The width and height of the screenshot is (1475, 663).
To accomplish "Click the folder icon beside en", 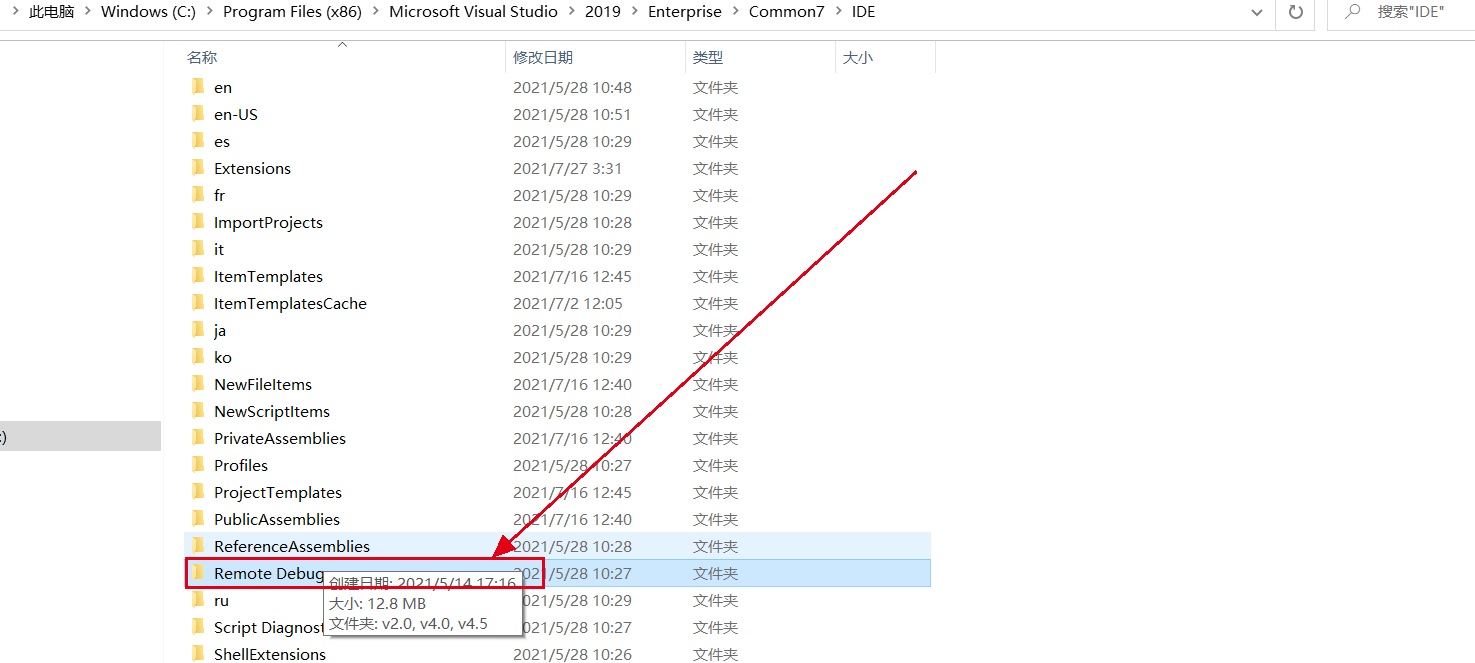I will point(197,87).
